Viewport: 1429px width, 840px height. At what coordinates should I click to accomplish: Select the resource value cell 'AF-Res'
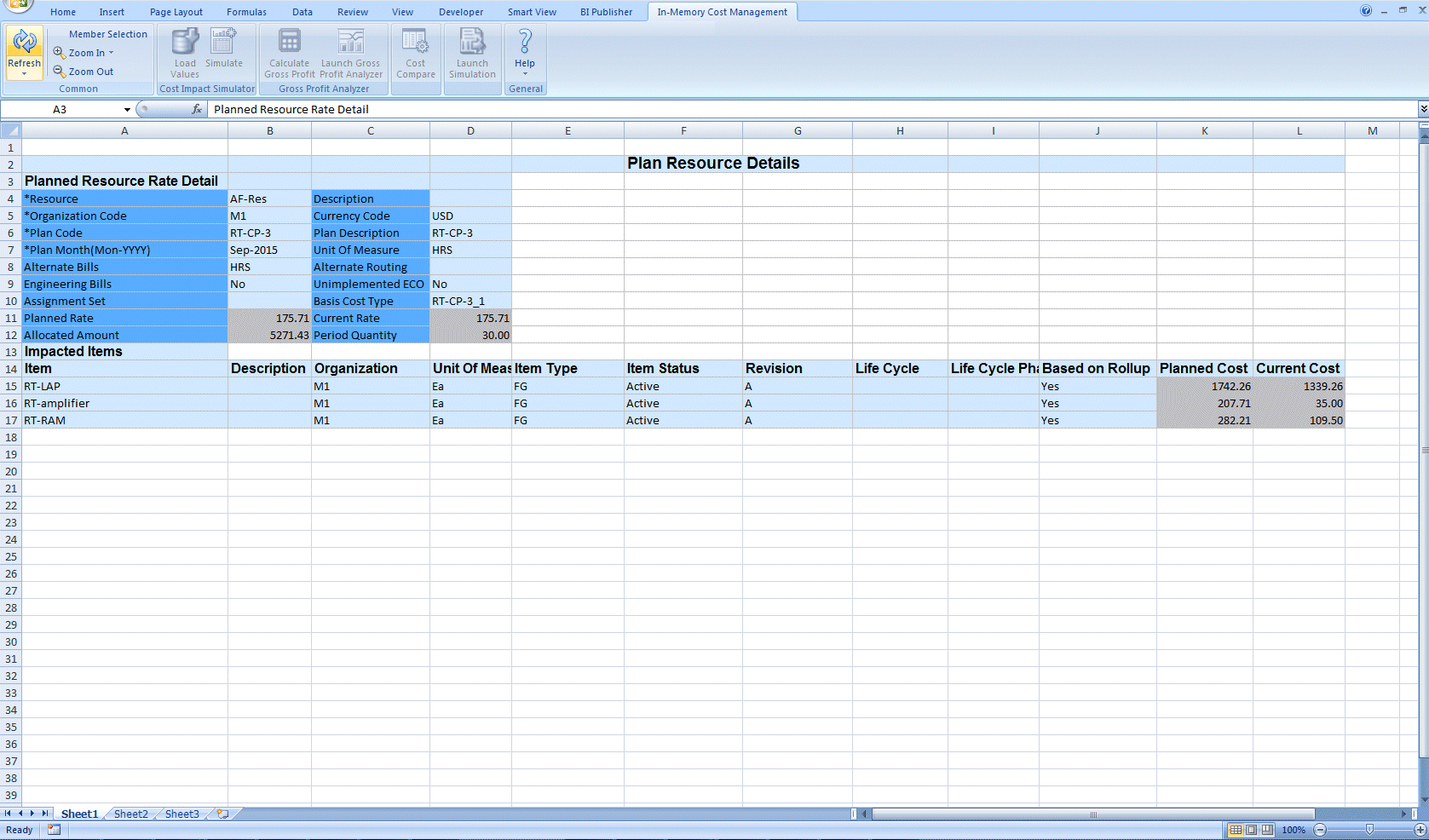coord(269,198)
